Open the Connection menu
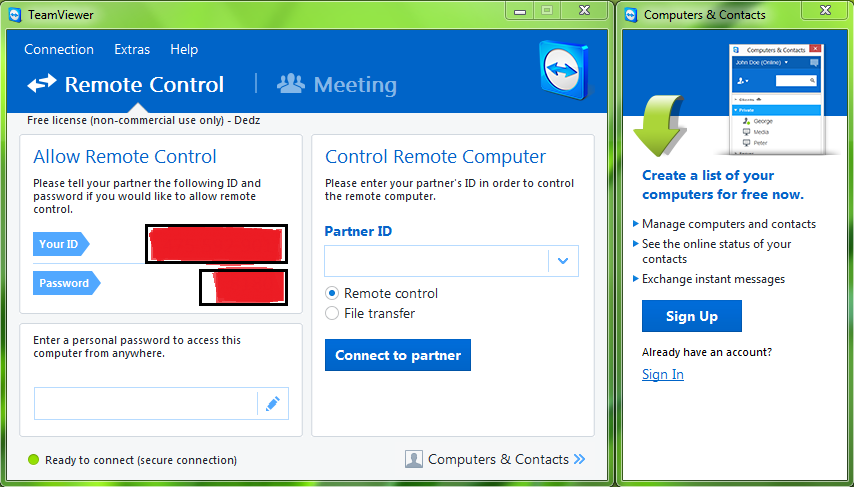 [59, 49]
